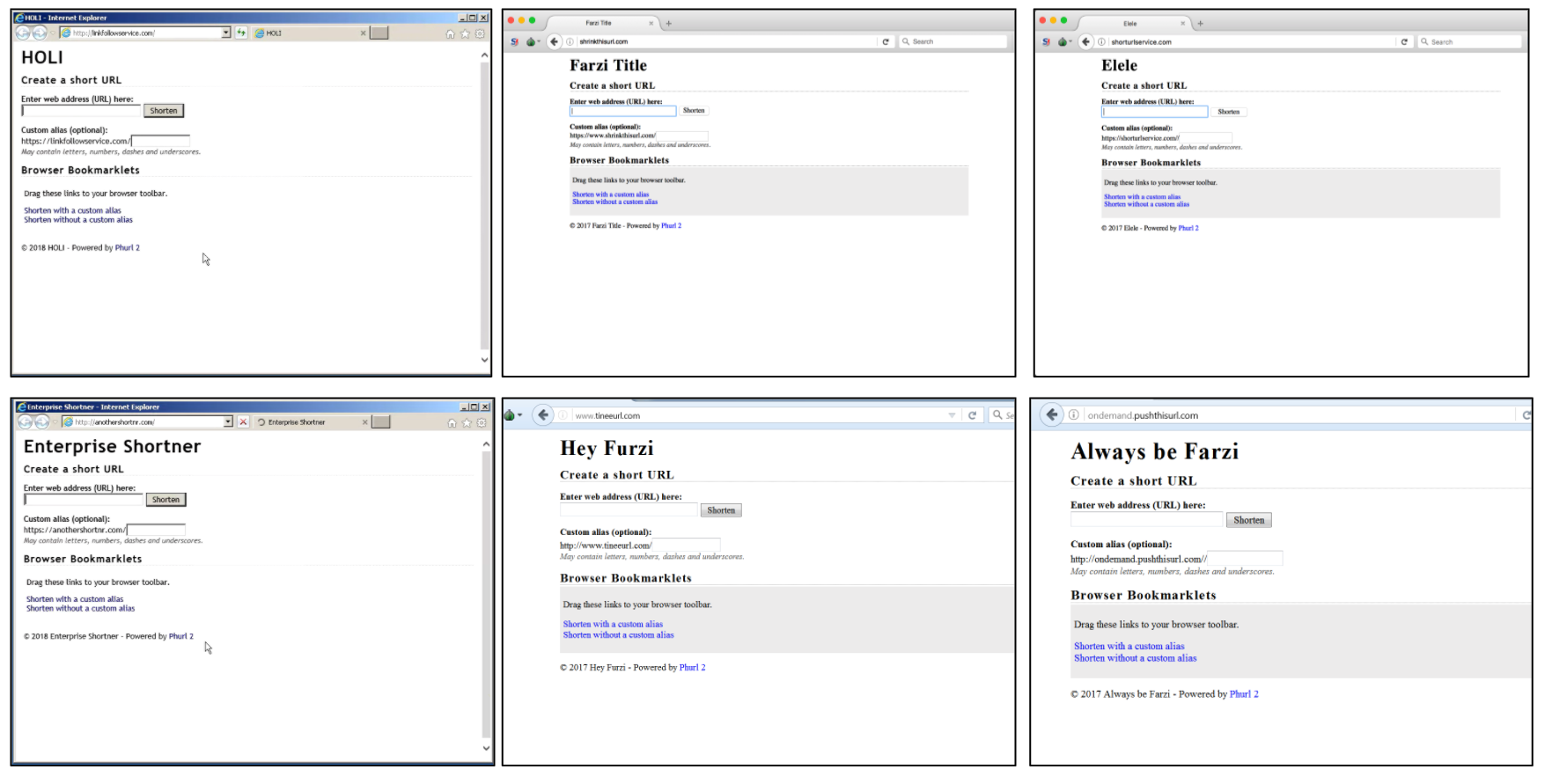Click the new tab plus beside Elele tab
The height and width of the screenshot is (784, 1552).
click(1200, 24)
